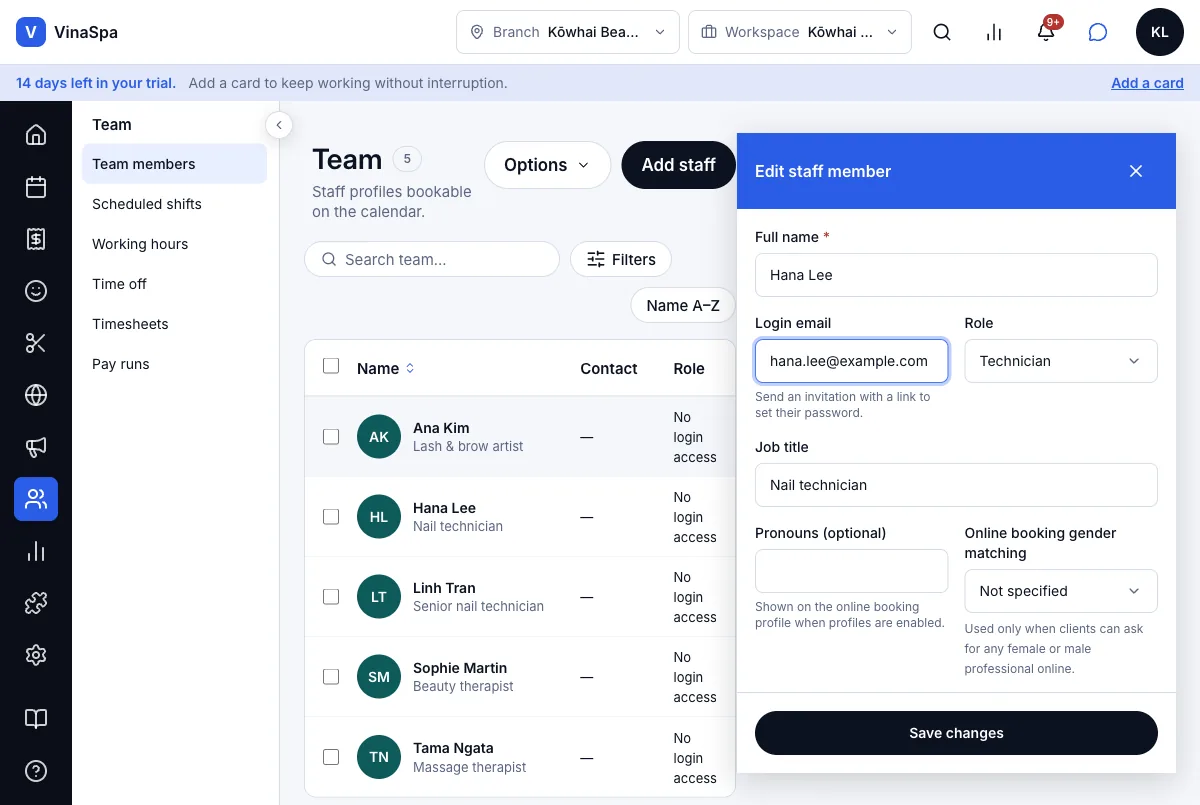Viewport: 1200px width, 805px height.
Task: Click Hana Lee's HL avatar
Action: (379, 517)
